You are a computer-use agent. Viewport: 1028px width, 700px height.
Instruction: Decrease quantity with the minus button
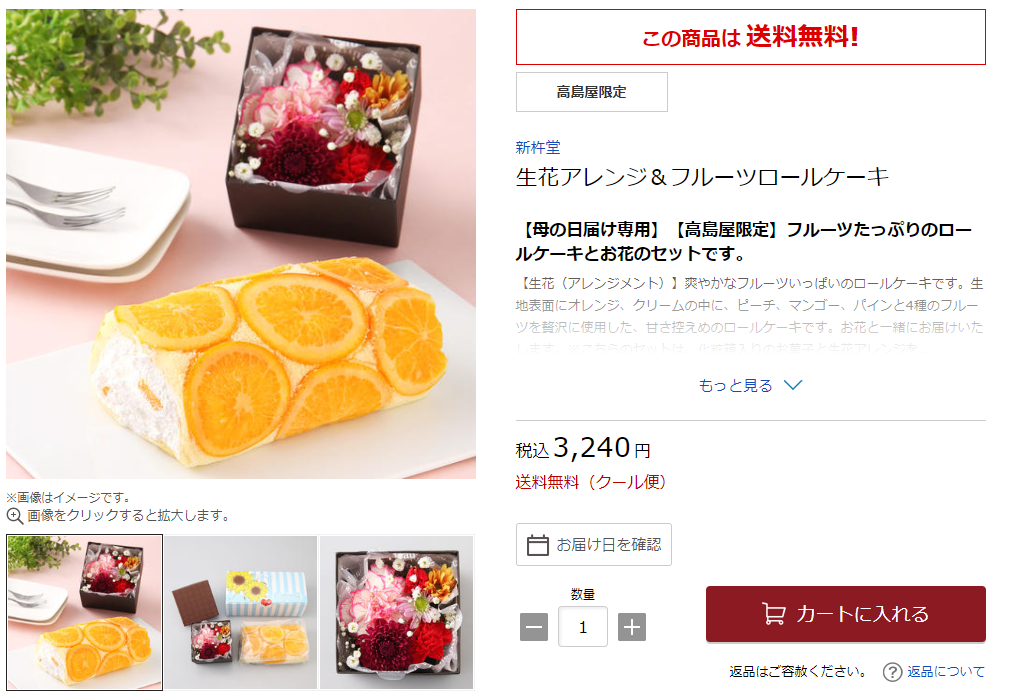click(534, 627)
